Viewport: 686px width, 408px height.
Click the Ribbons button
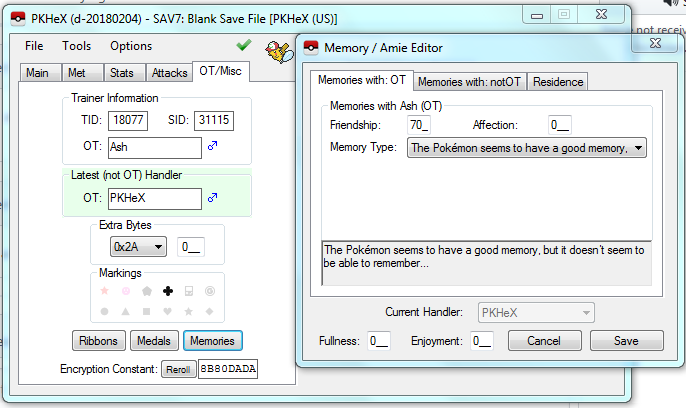[98, 341]
